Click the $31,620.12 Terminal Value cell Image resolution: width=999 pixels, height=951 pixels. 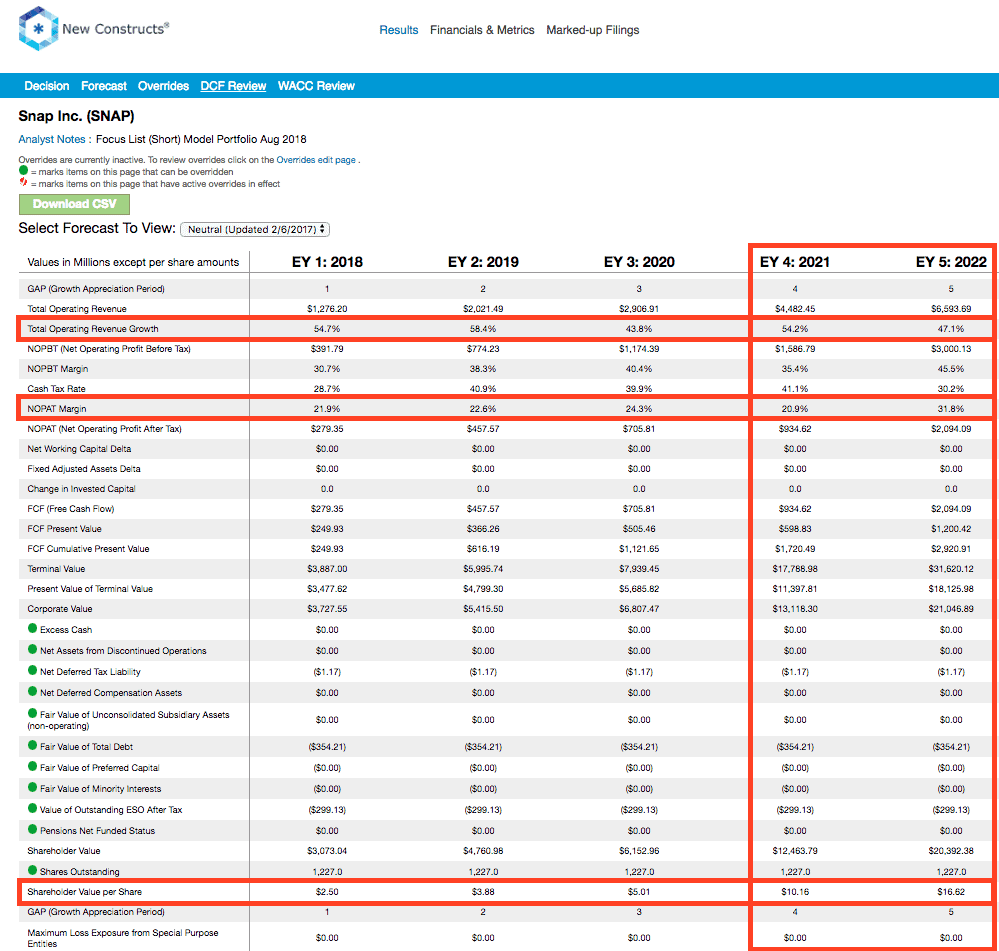[x=951, y=569]
